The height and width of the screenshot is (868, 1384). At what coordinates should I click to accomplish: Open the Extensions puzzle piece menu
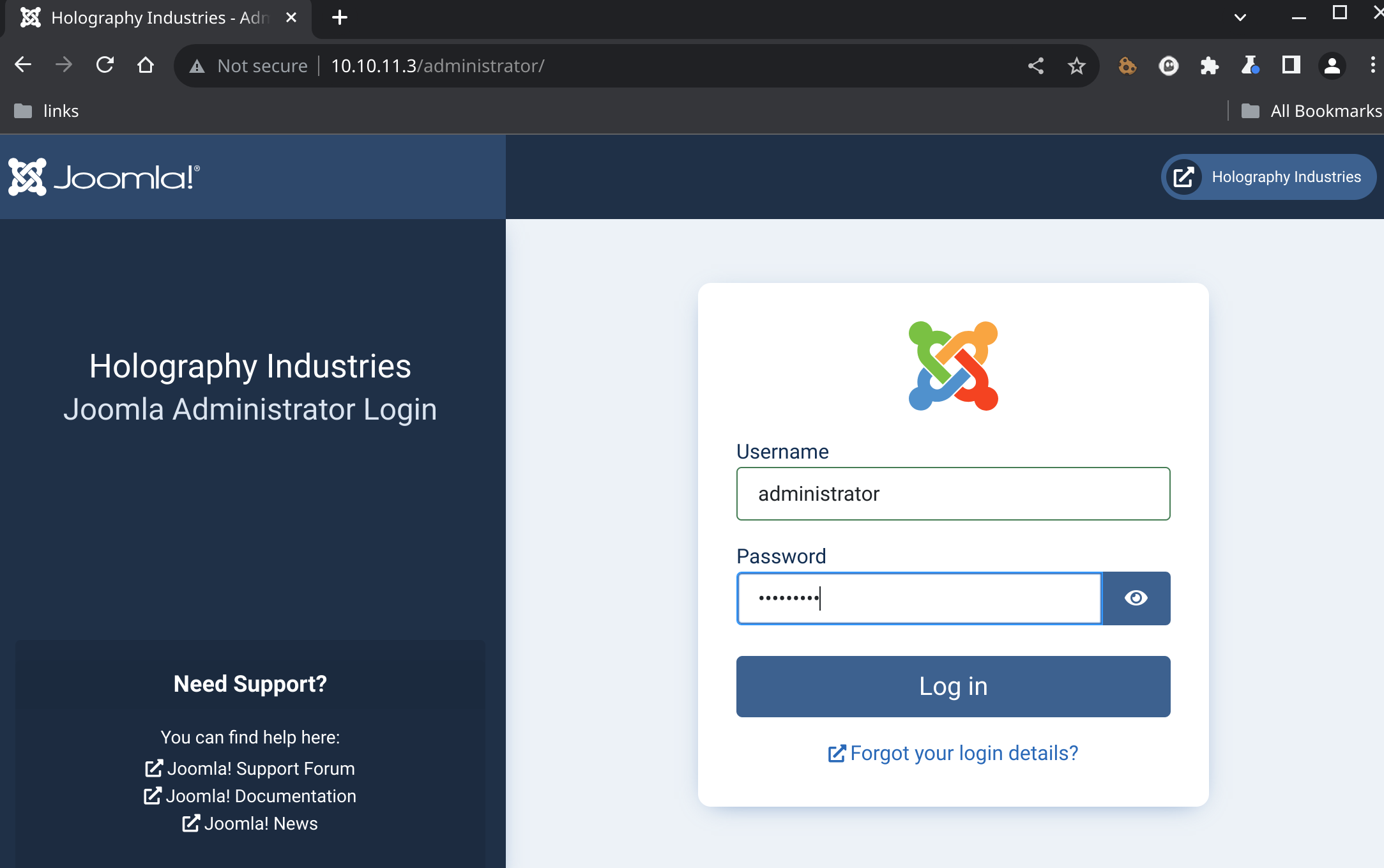coord(1209,65)
